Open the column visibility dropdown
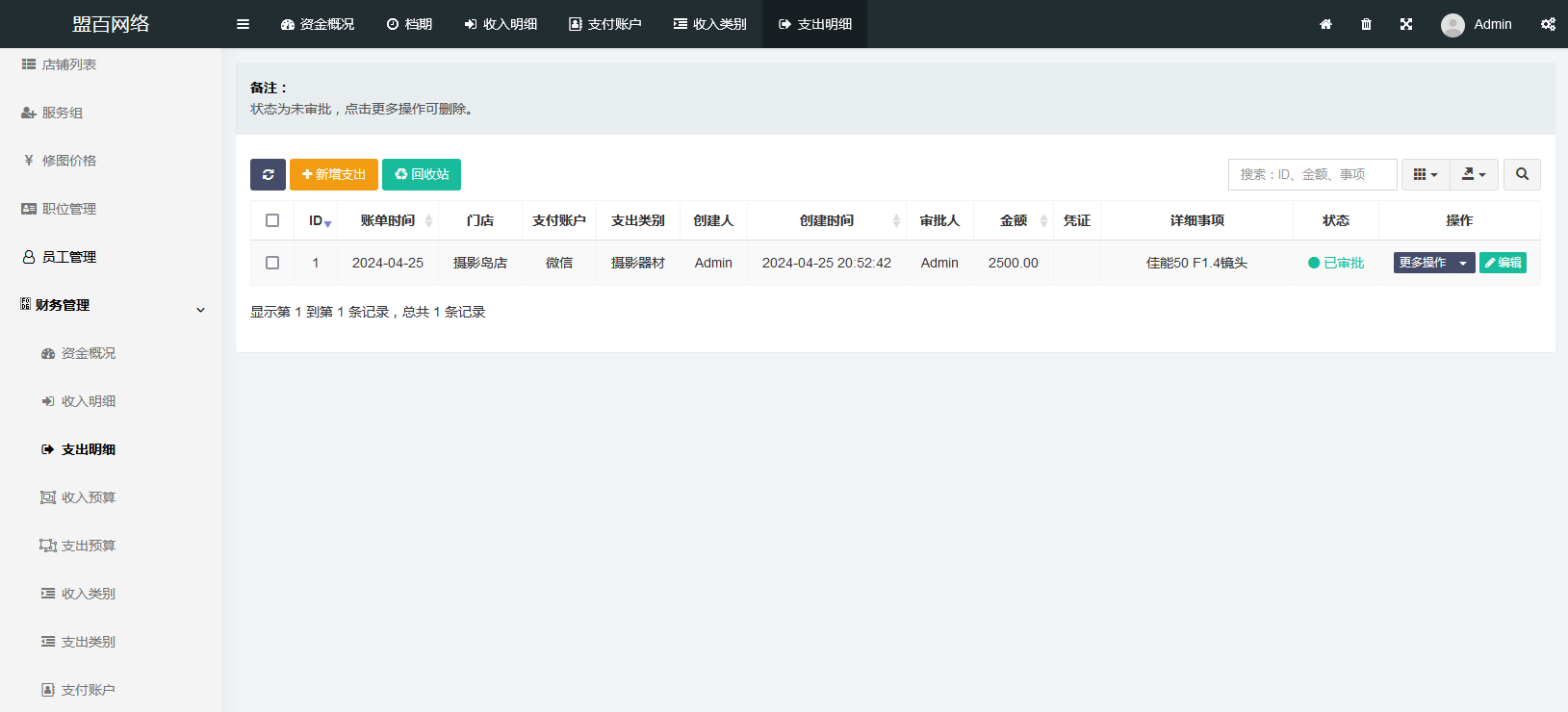Viewport: 1568px width, 712px height. [1425, 174]
